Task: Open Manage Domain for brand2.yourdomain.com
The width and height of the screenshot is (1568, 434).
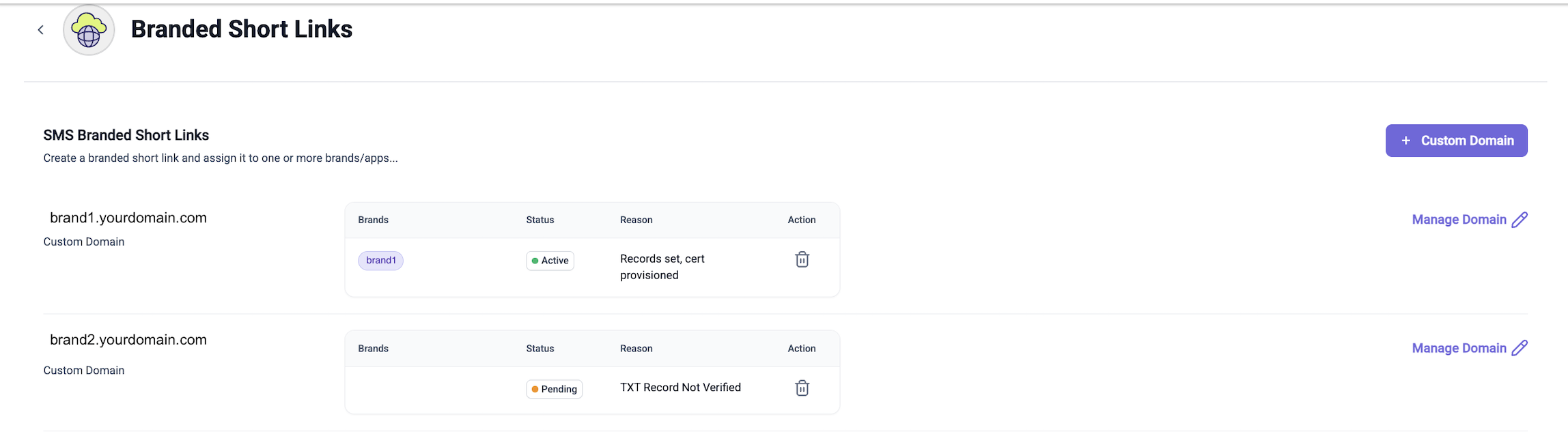Action: [1459, 348]
